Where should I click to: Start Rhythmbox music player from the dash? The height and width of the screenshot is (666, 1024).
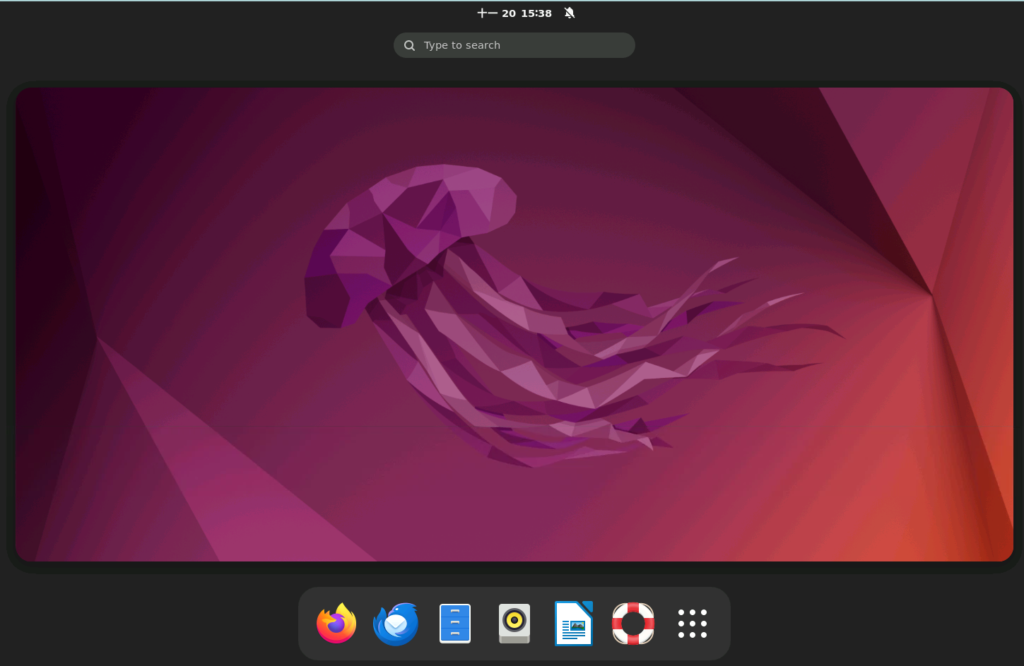[515, 624]
